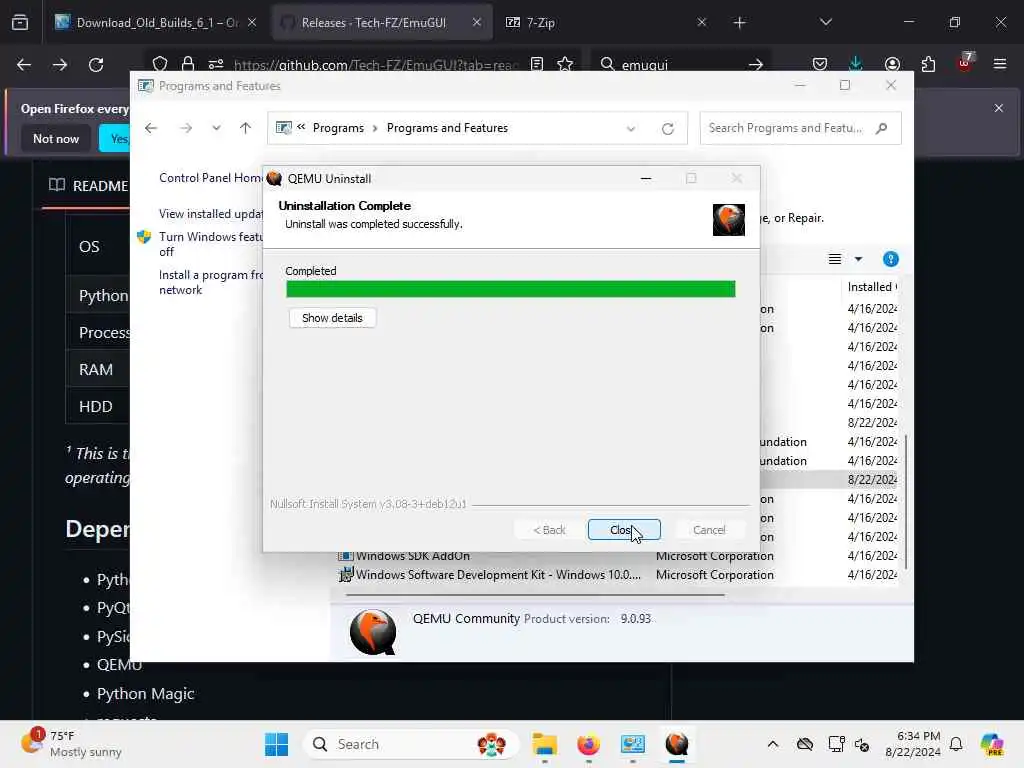
Task: Open the blue help icon
Action: [890, 259]
